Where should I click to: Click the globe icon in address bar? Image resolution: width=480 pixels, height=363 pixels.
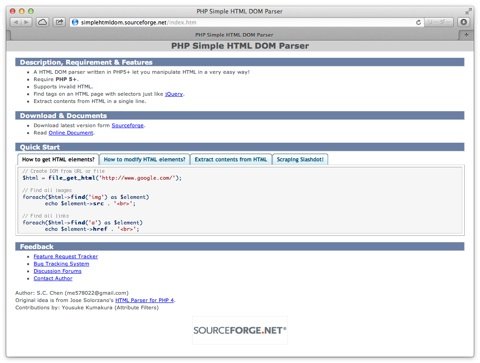point(75,22)
